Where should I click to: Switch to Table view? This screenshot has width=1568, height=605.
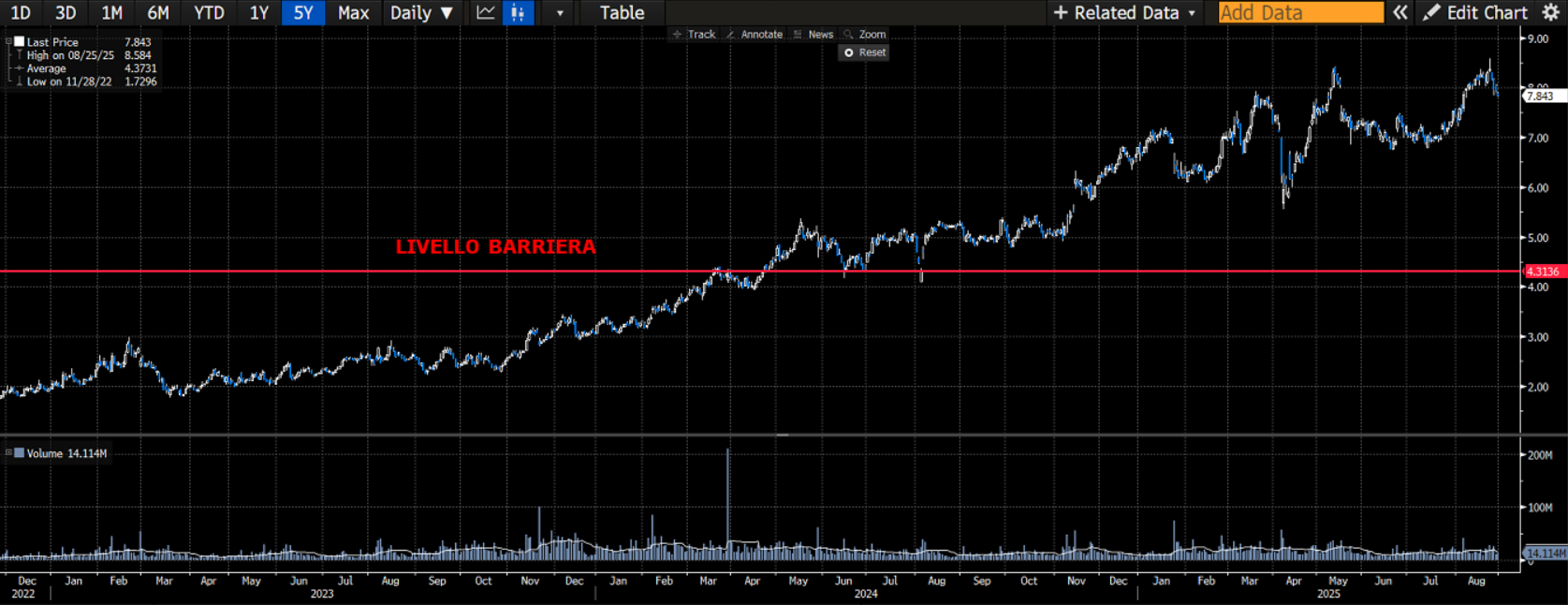pos(622,13)
